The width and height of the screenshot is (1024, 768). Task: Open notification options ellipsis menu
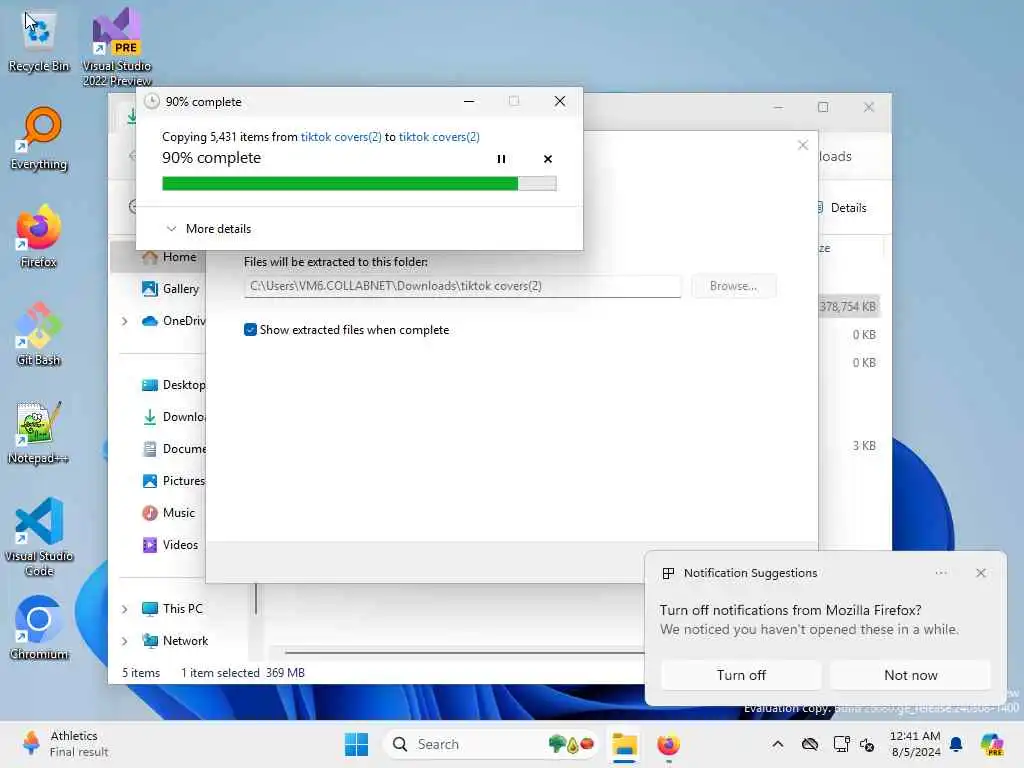pyautogui.click(x=941, y=573)
